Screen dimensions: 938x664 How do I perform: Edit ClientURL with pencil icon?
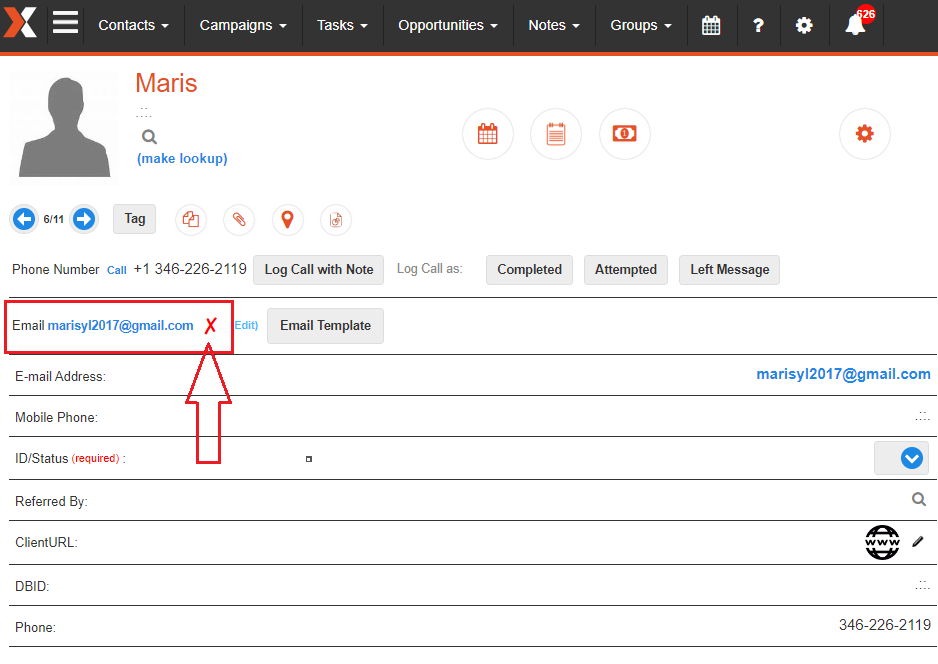918,542
